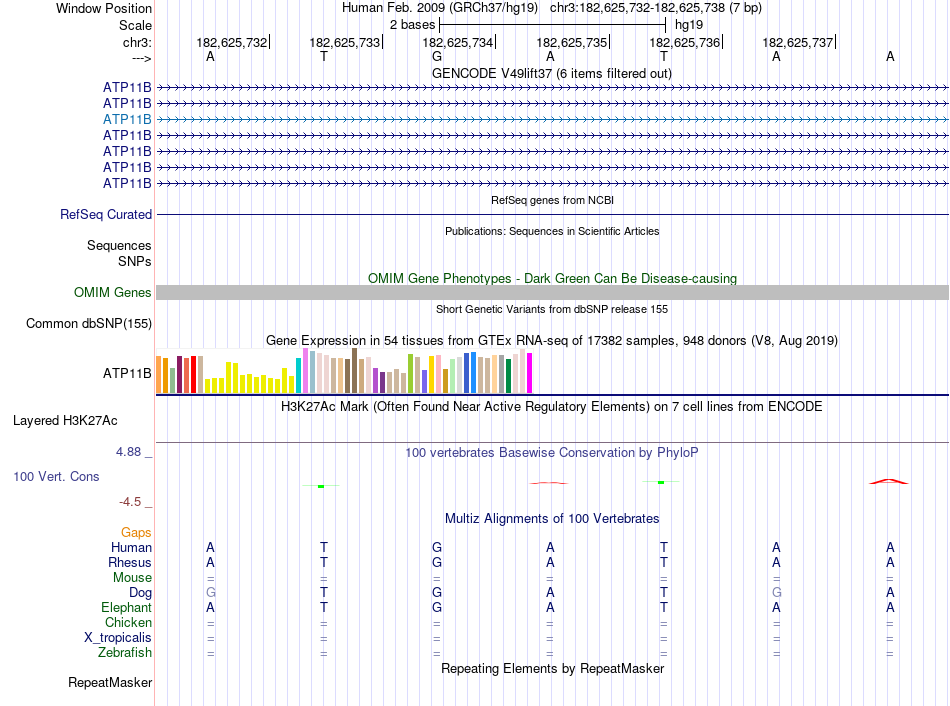Click the Zebrafish species label
Image resolution: width=950 pixels, height=706 pixels.
coord(125,653)
